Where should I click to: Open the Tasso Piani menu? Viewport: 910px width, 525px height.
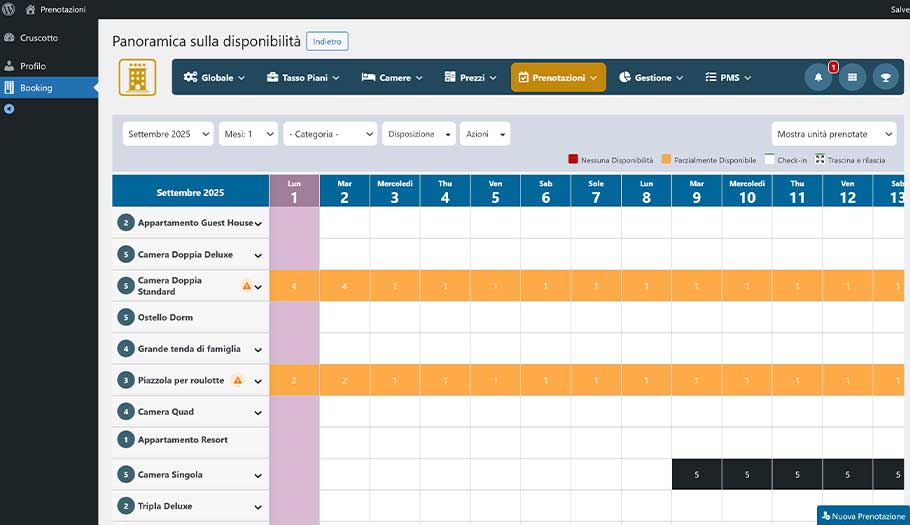(303, 77)
